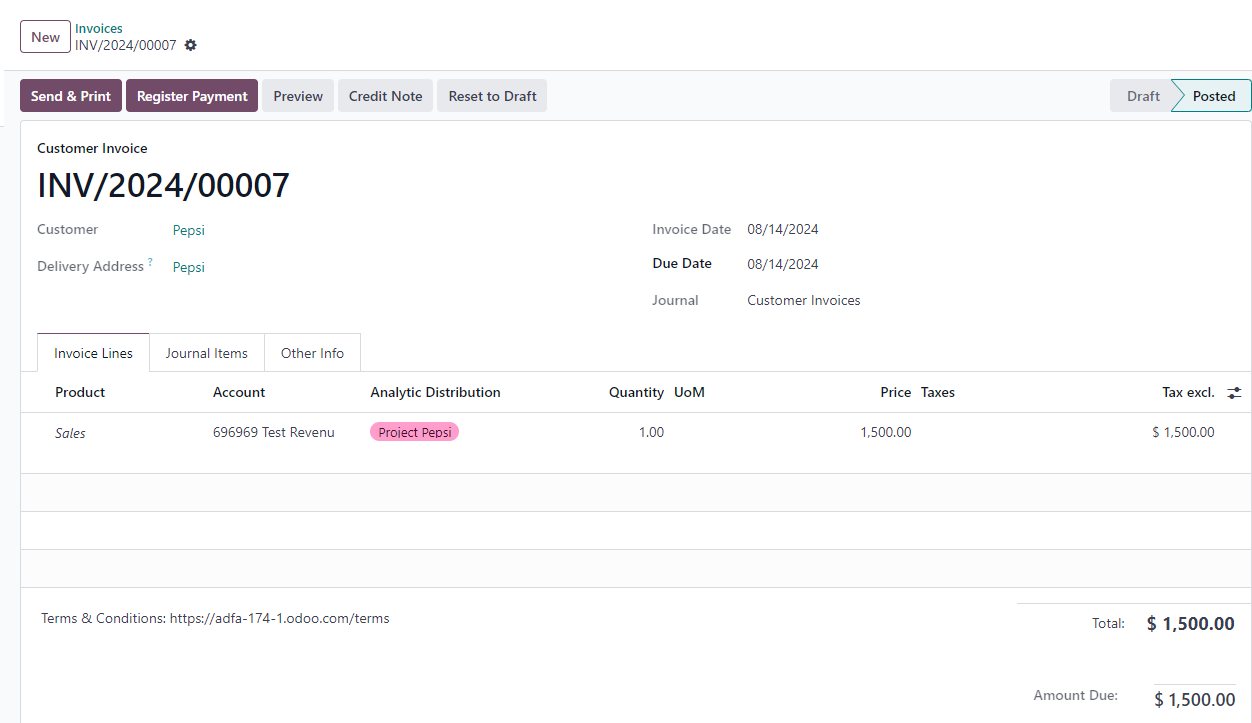Click the Amount Due $ 1,500.00 value

click(x=1194, y=700)
